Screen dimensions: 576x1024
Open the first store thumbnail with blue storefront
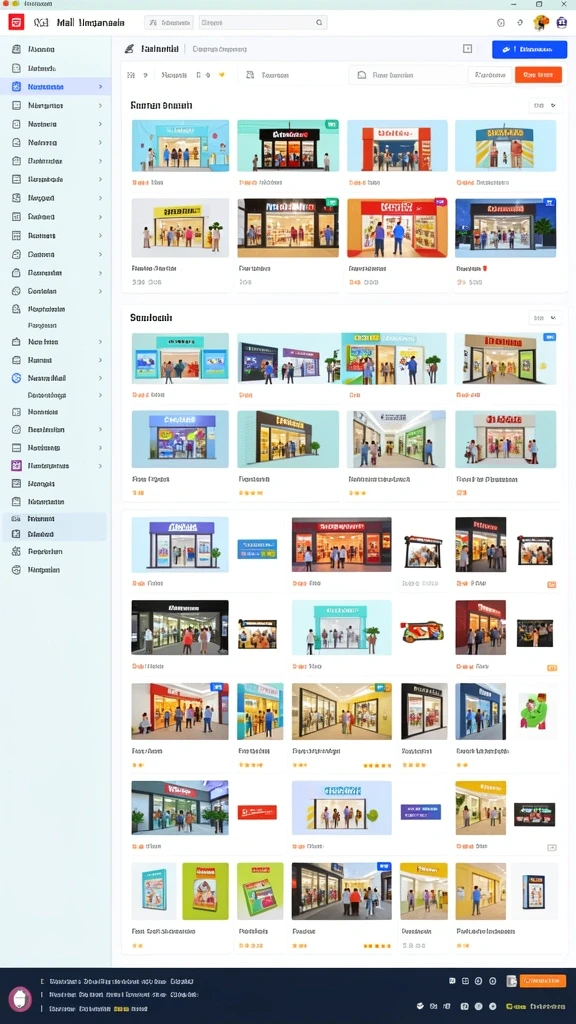tap(180, 146)
